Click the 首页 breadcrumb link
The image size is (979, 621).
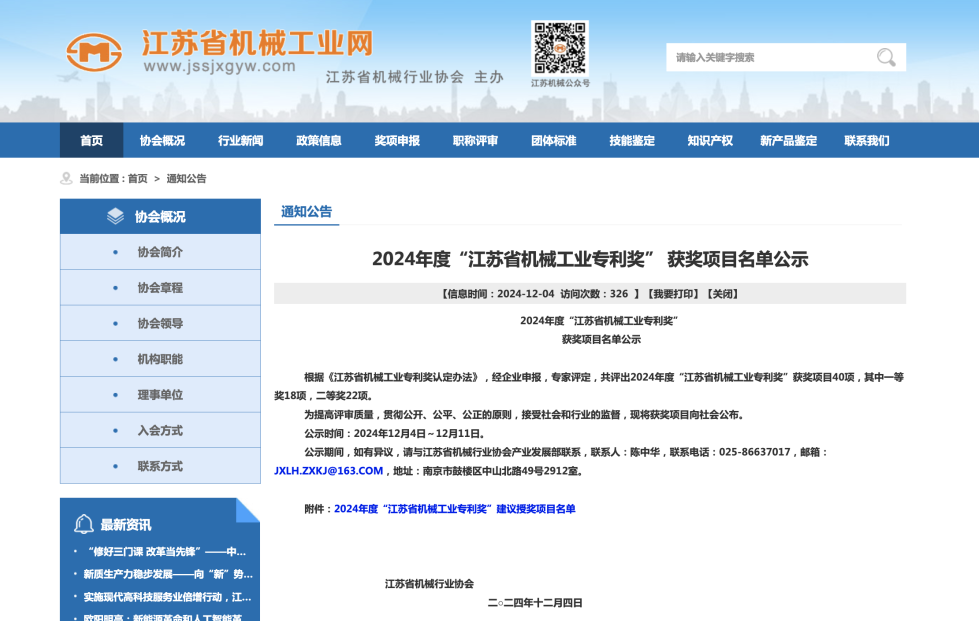coord(137,178)
